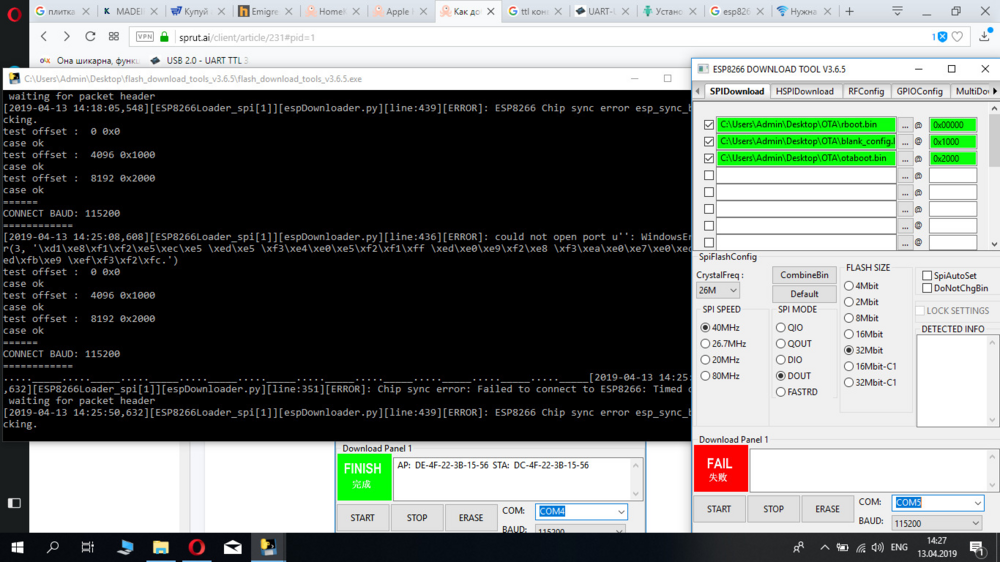The height and width of the screenshot is (562, 1000).
Task: Browse file for rboot.bin row
Action: [x=904, y=125]
